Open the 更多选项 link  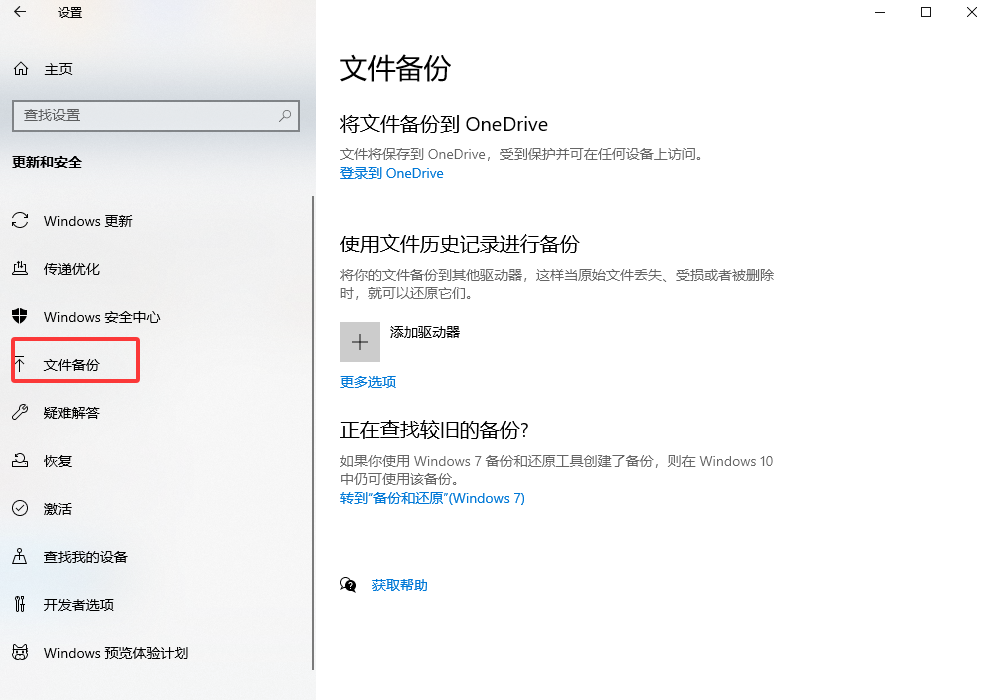(x=367, y=381)
